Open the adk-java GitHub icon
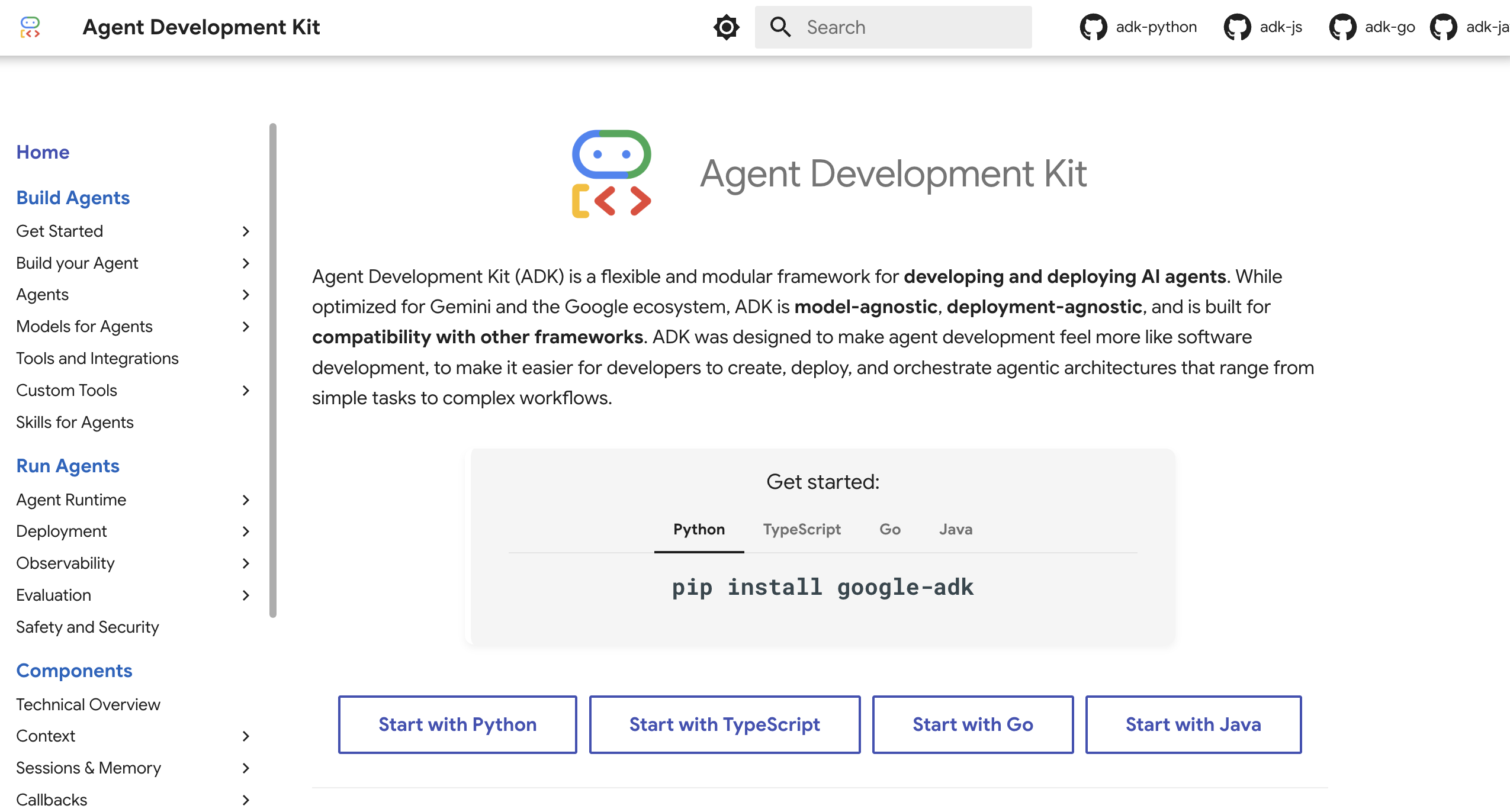 tap(1443, 27)
